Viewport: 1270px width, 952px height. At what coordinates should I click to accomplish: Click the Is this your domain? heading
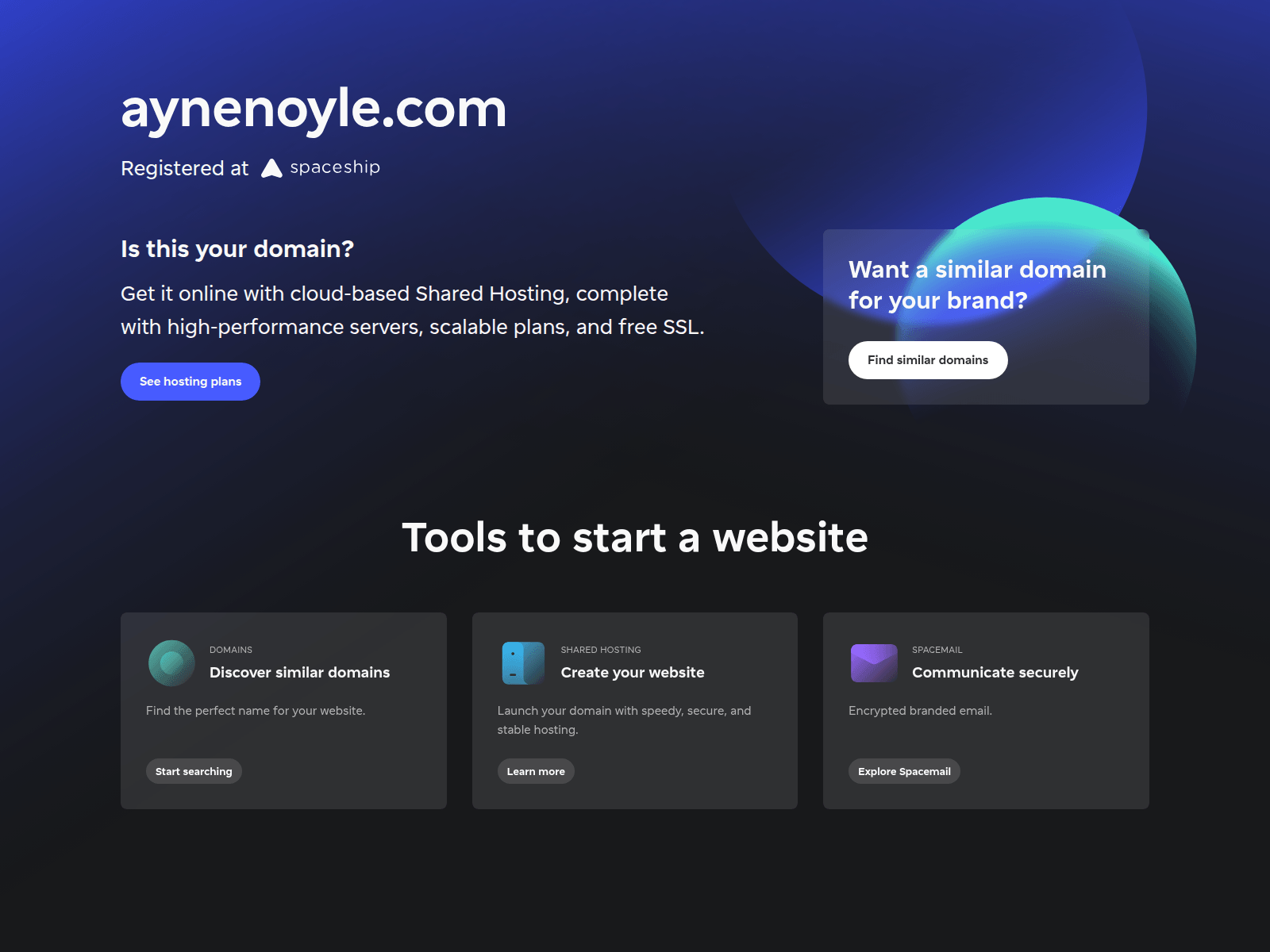click(x=237, y=249)
